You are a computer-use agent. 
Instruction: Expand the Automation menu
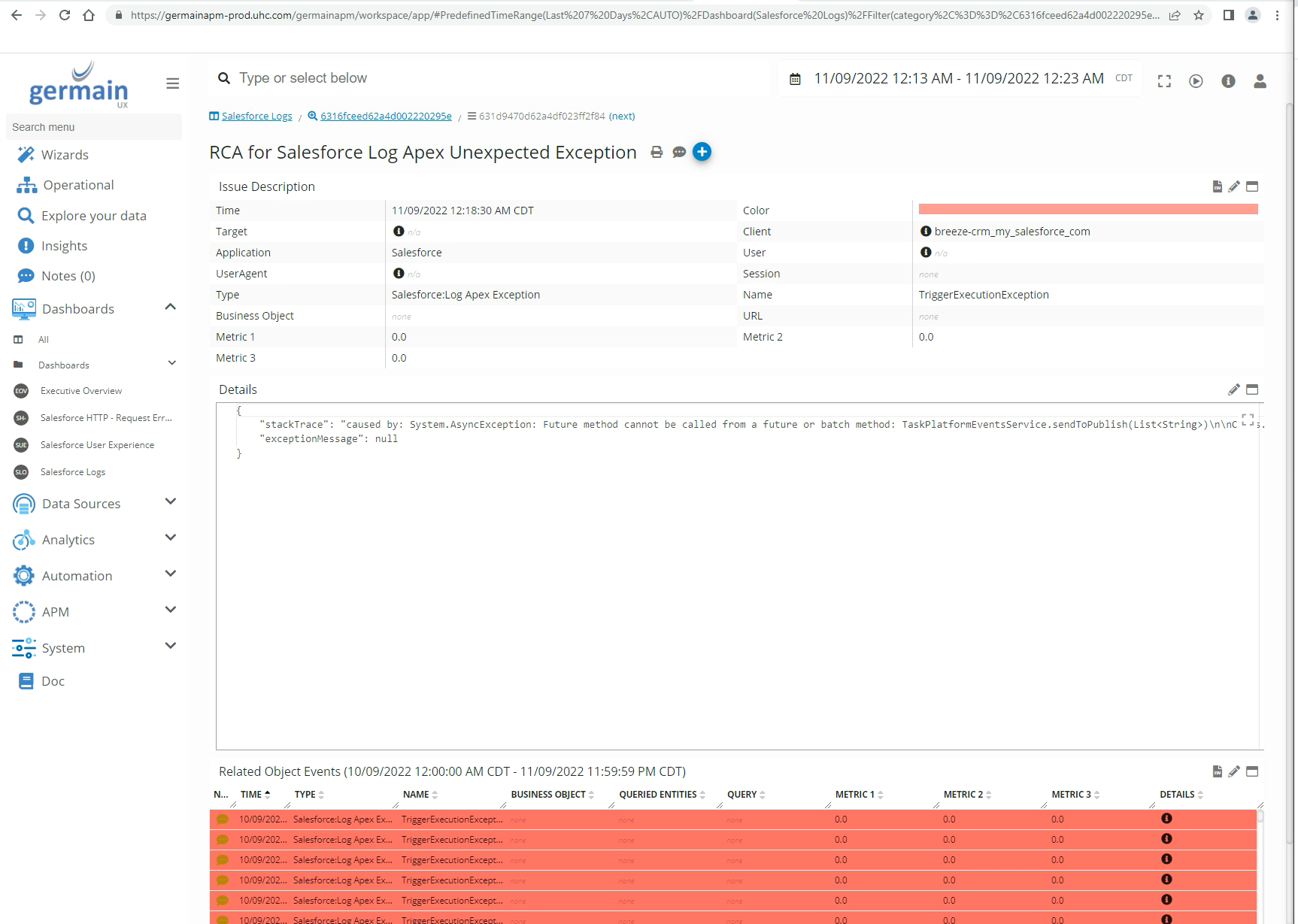(x=171, y=574)
